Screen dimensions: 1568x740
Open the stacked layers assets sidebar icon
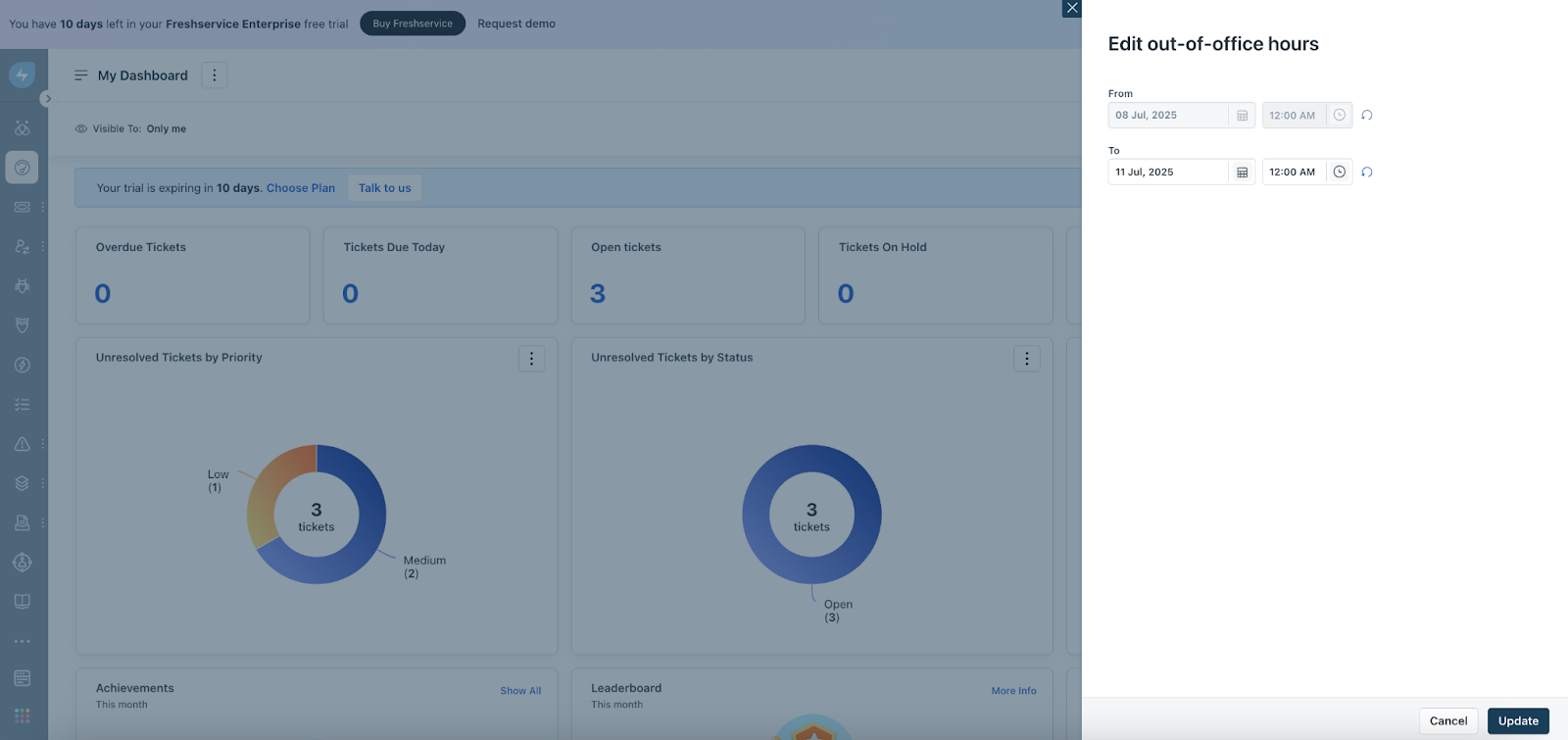(22, 483)
